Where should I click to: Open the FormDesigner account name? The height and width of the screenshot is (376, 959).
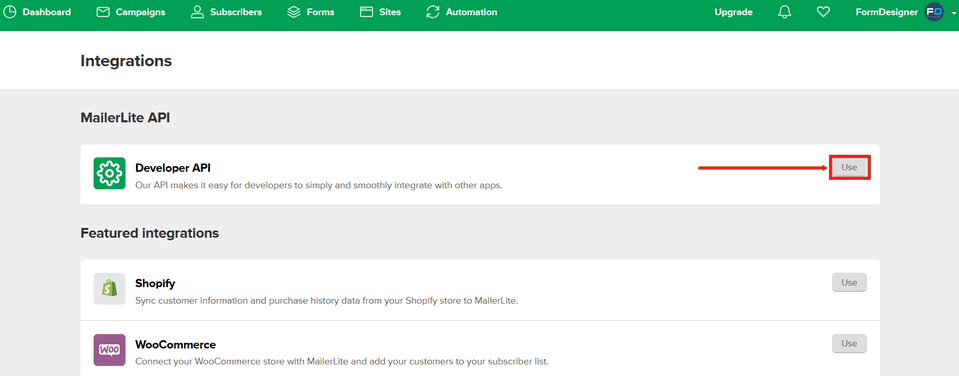(886, 12)
